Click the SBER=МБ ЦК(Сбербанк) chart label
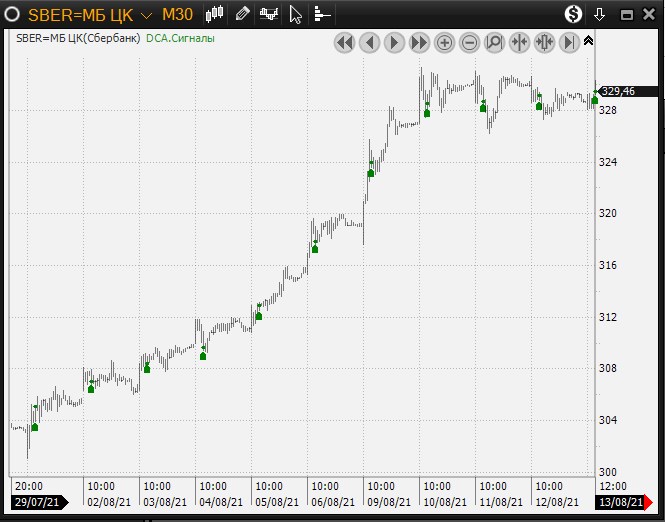The image size is (665, 522). (77, 38)
